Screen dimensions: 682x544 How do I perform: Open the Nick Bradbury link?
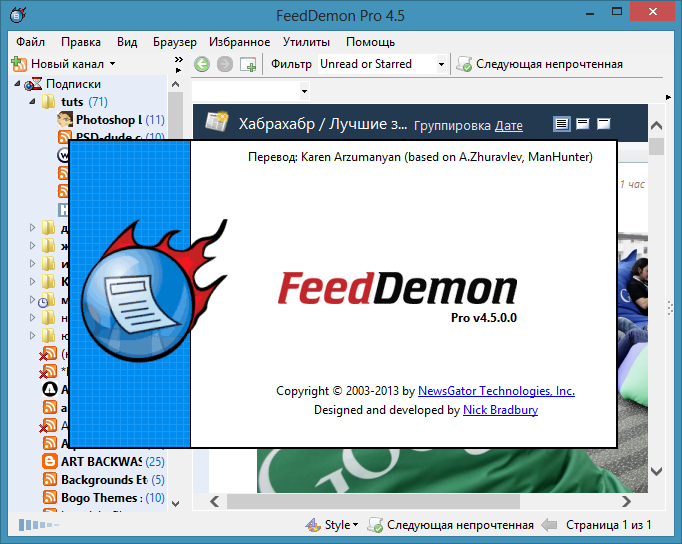(x=500, y=410)
